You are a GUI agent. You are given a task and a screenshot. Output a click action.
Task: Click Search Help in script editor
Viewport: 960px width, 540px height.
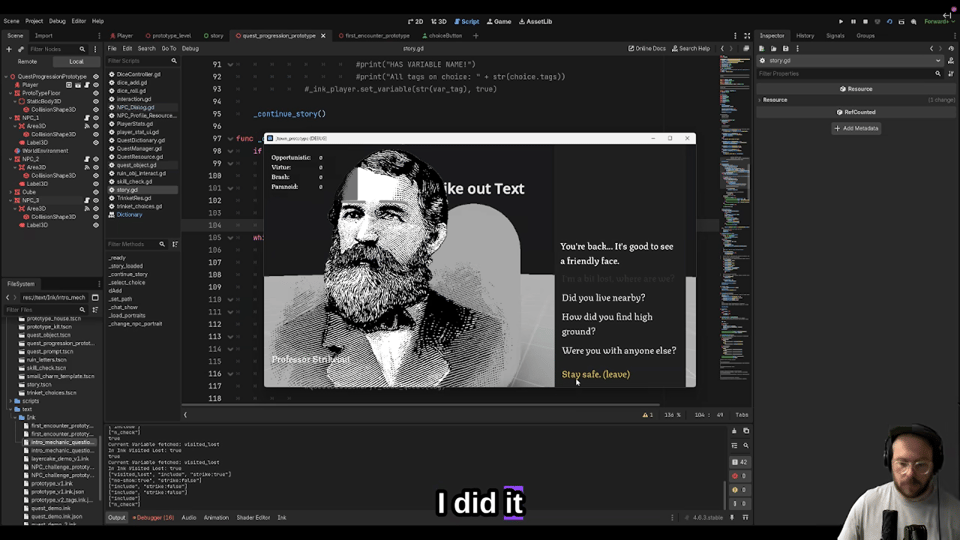691,48
